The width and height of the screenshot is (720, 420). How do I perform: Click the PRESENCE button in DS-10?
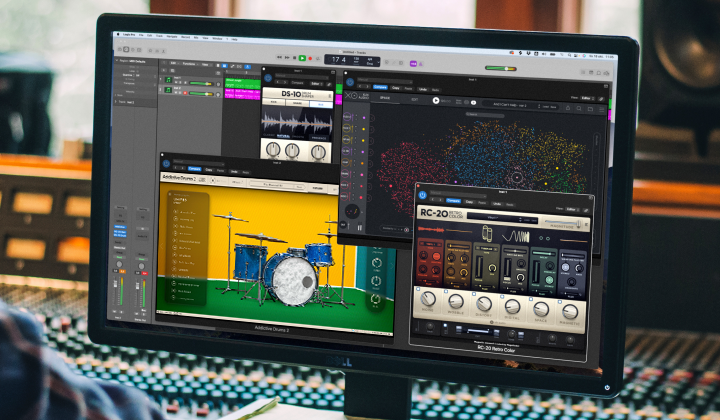pyautogui.click(x=319, y=138)
